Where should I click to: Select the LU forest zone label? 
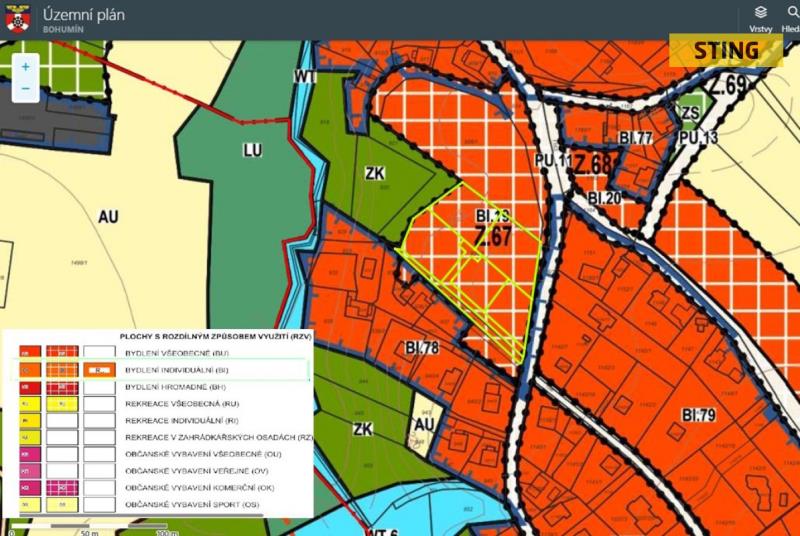point(253,150)
